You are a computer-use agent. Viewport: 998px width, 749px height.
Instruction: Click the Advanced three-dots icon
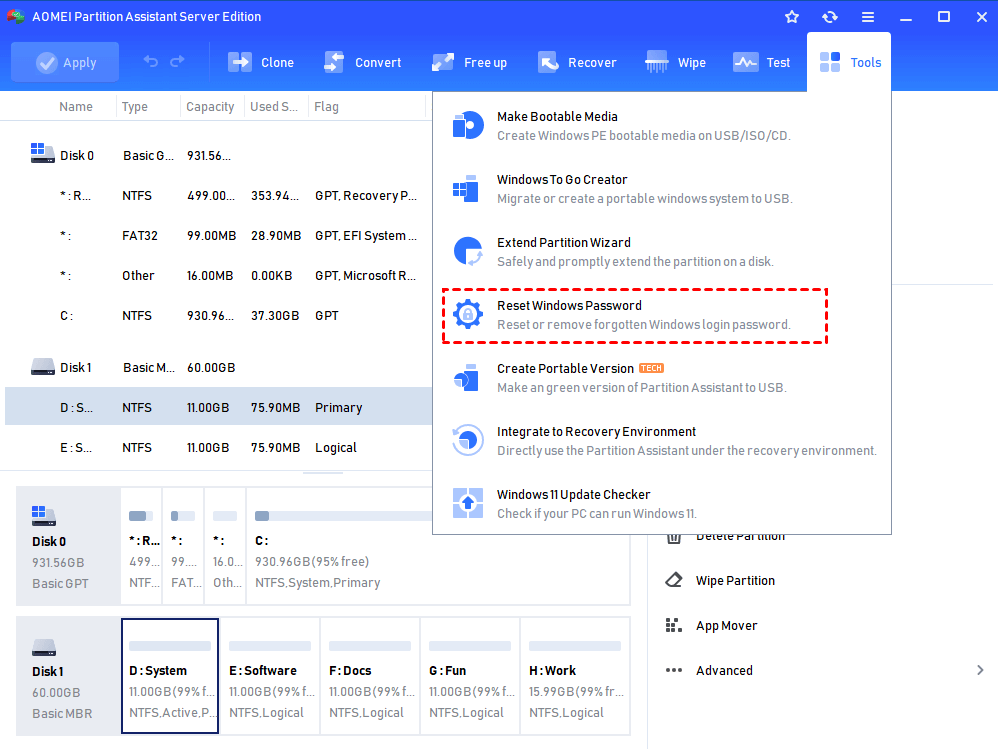[673, 670]
